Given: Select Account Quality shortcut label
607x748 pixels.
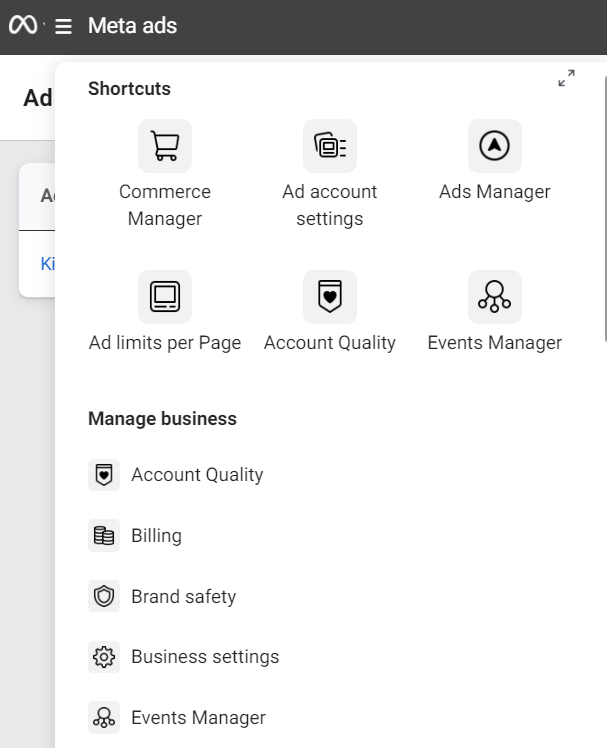Looking at the screenshot, I should coord(330,343).
